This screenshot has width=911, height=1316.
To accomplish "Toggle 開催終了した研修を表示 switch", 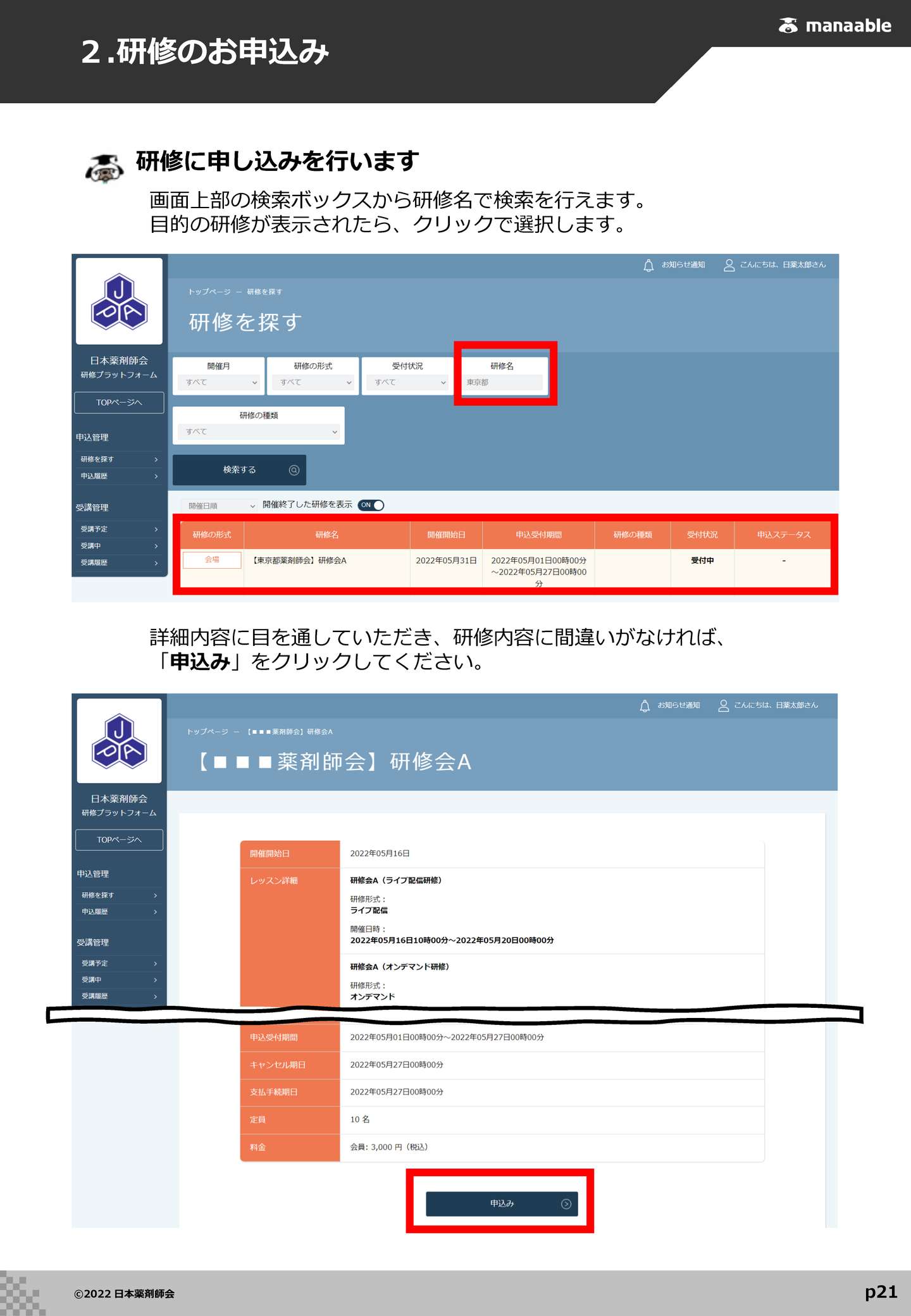I will tap(371, 505).
